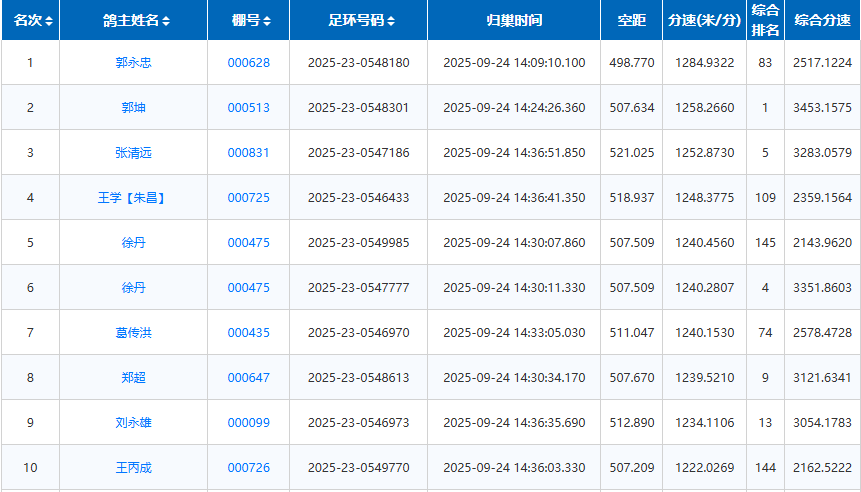Click loft number 000513
Image resolution: width=861 pixels, height=492 pixels.
pos(248,108)
